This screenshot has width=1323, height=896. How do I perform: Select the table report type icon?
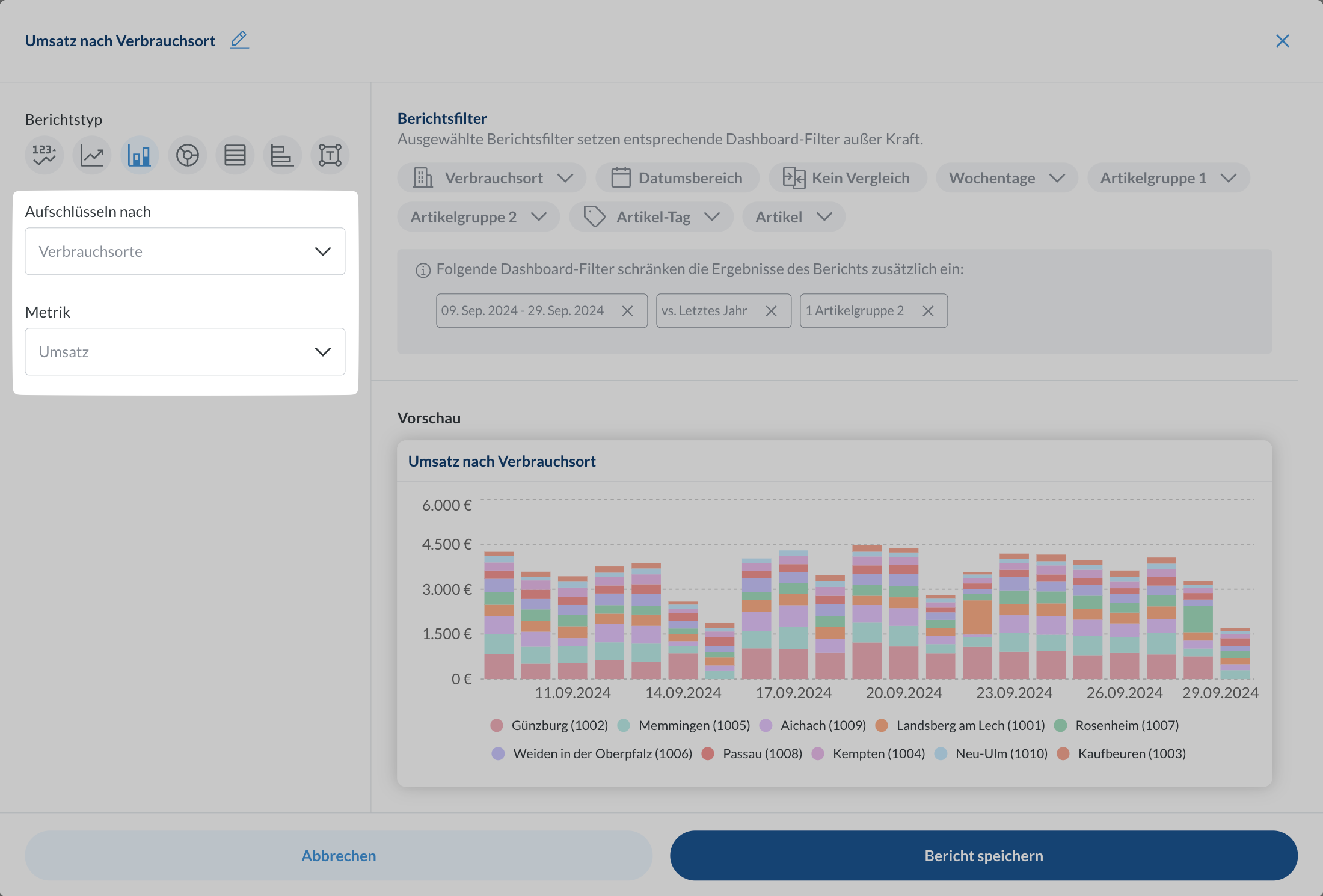(235, 155)
